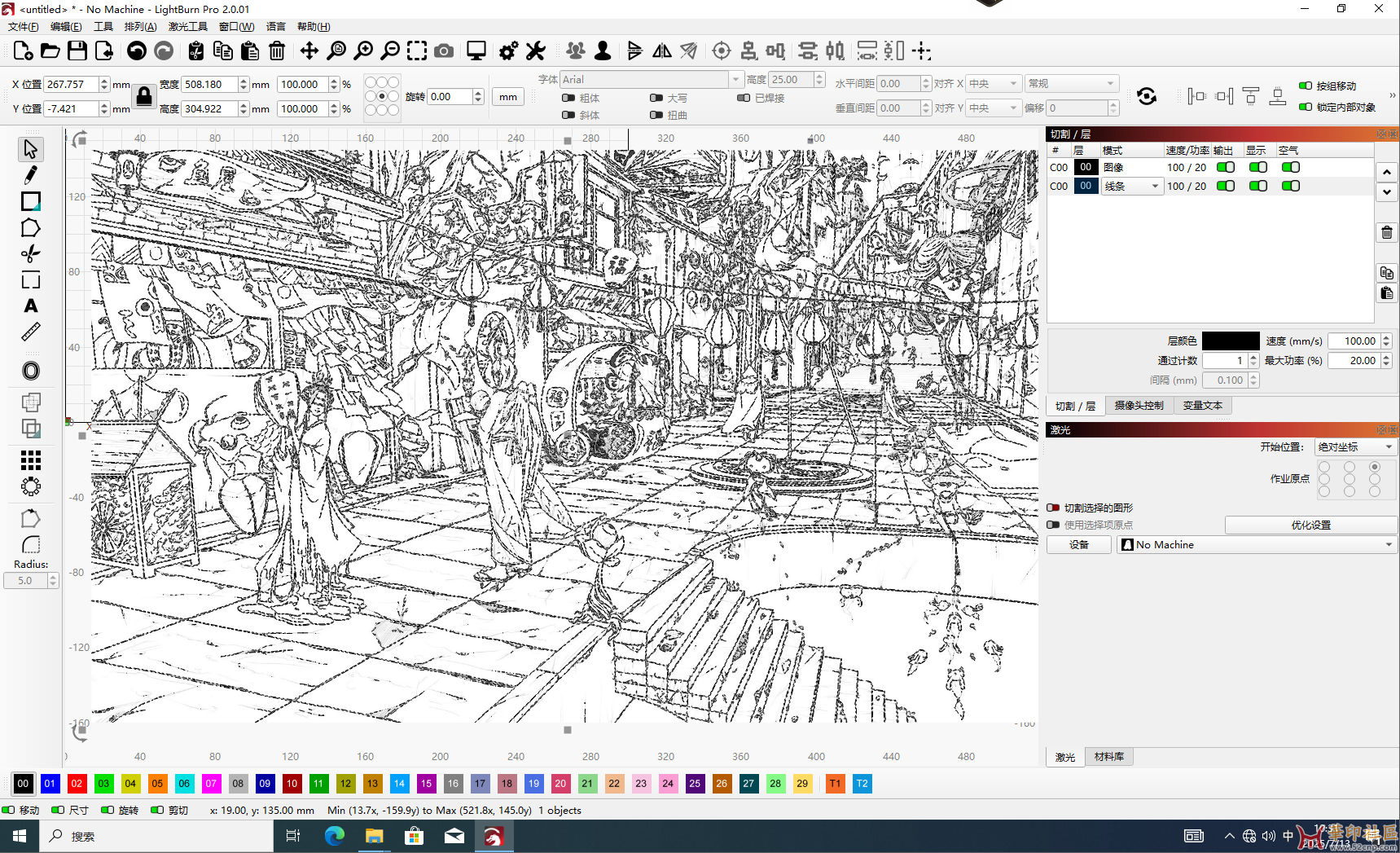This screenshot has width=1400, height=853.
Task: Click the 优化设置 button
Action: [1310, 525]
